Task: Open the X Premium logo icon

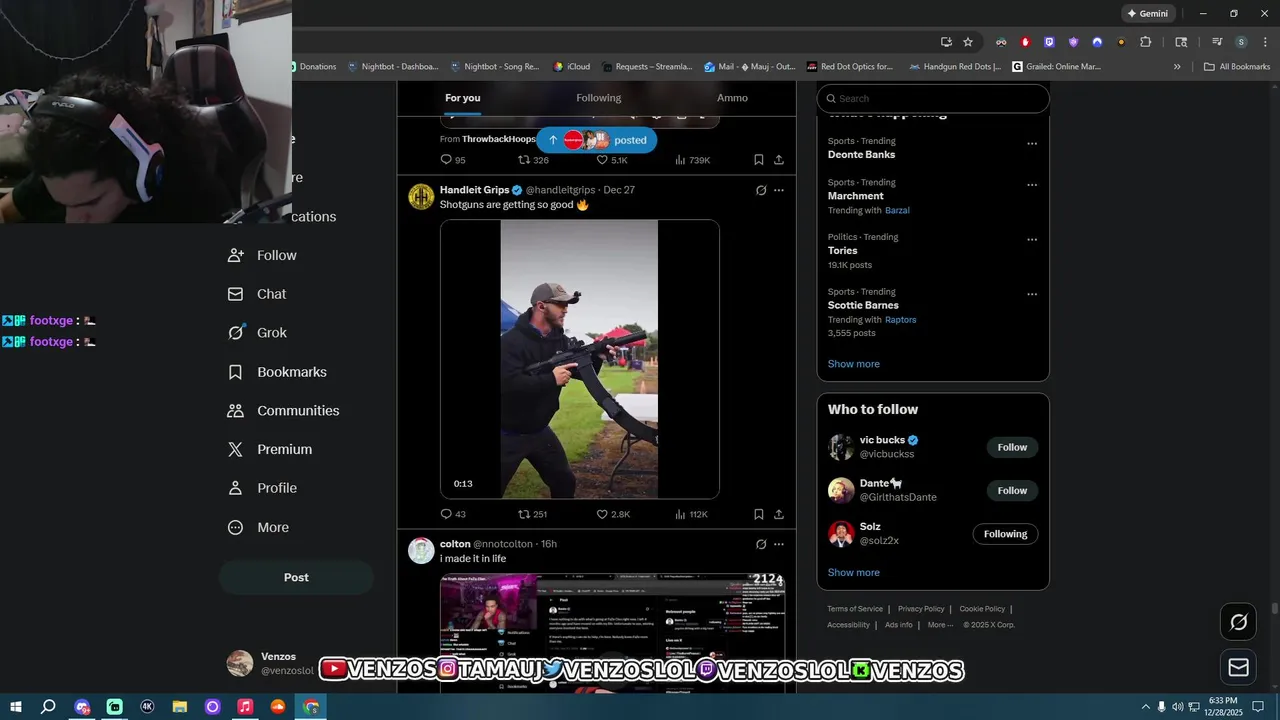Action: [x=235, y=450]
